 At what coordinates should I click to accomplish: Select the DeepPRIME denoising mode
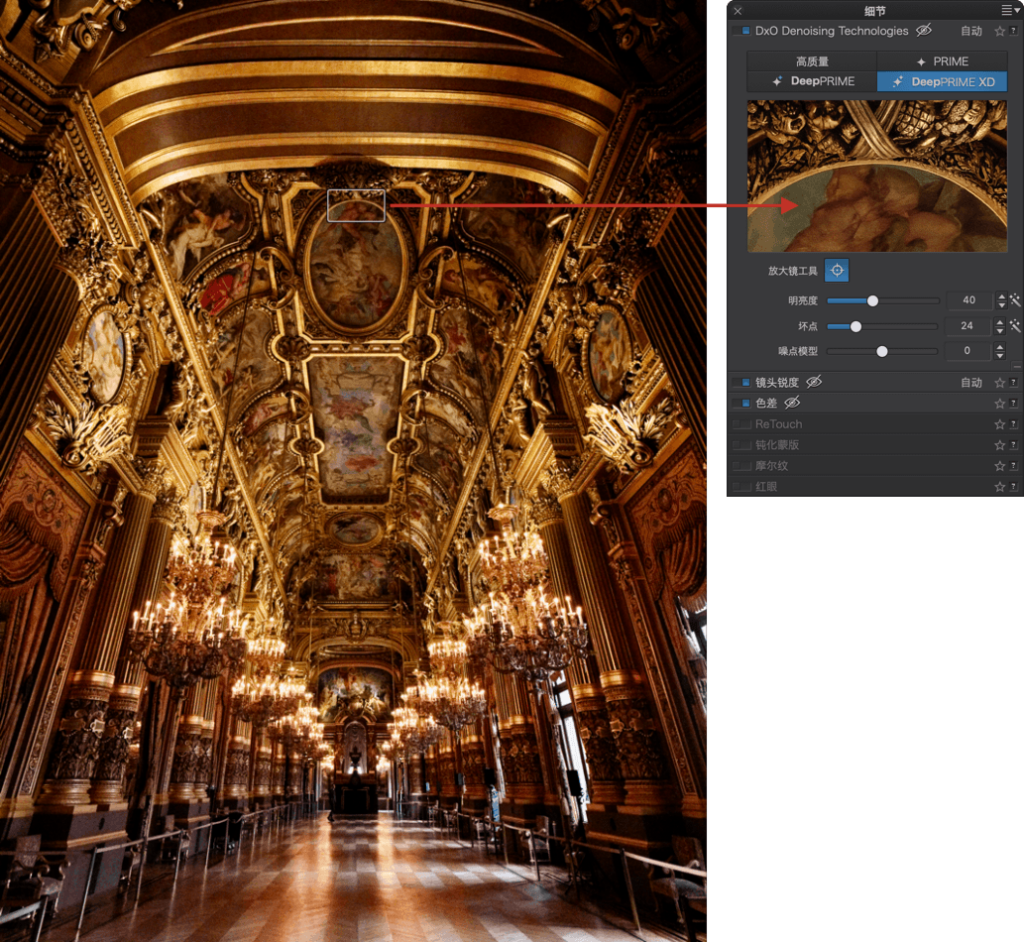[812, 81]
